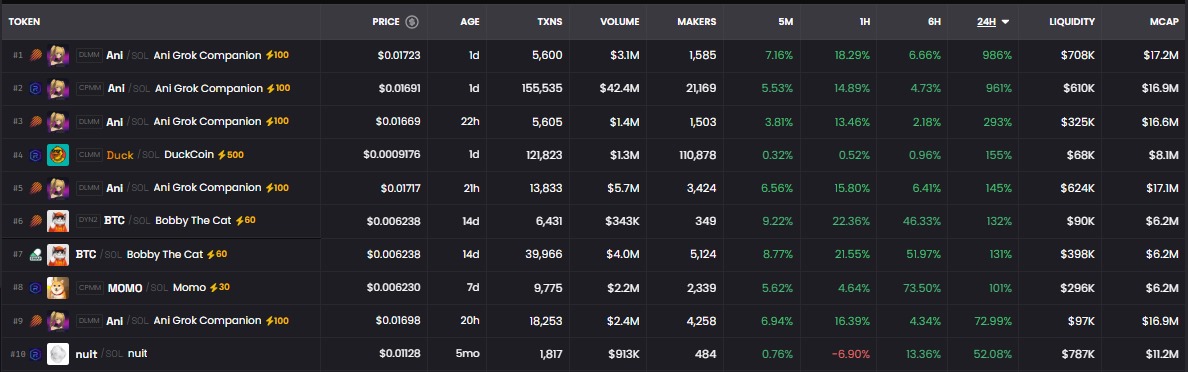This screenshot has height=372, width=1188.
Task: Sort by the MAKERS column header
Action: tap(696, 22)
